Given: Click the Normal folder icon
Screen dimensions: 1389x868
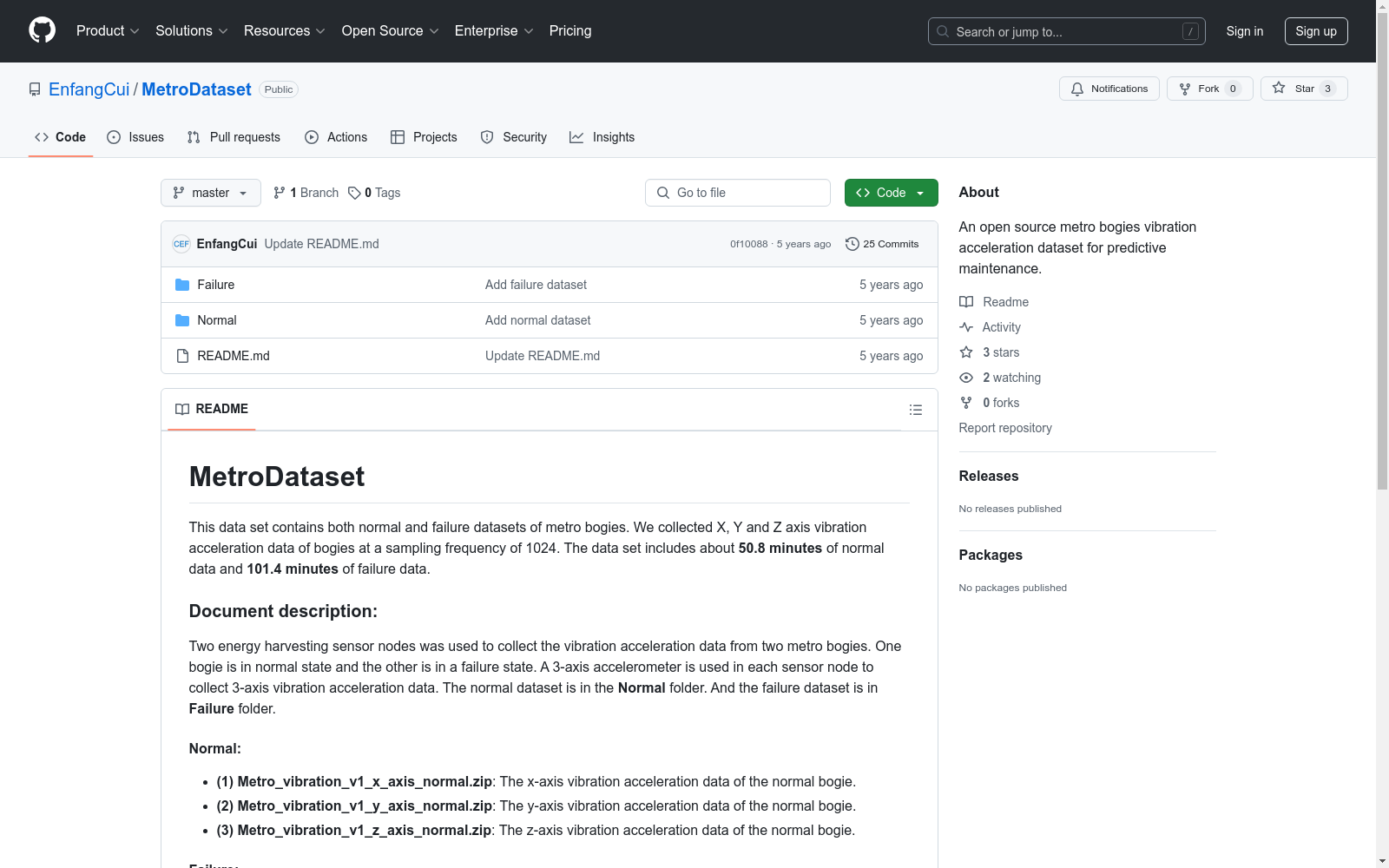Looking at the screenshot, I should pos(182,320).
